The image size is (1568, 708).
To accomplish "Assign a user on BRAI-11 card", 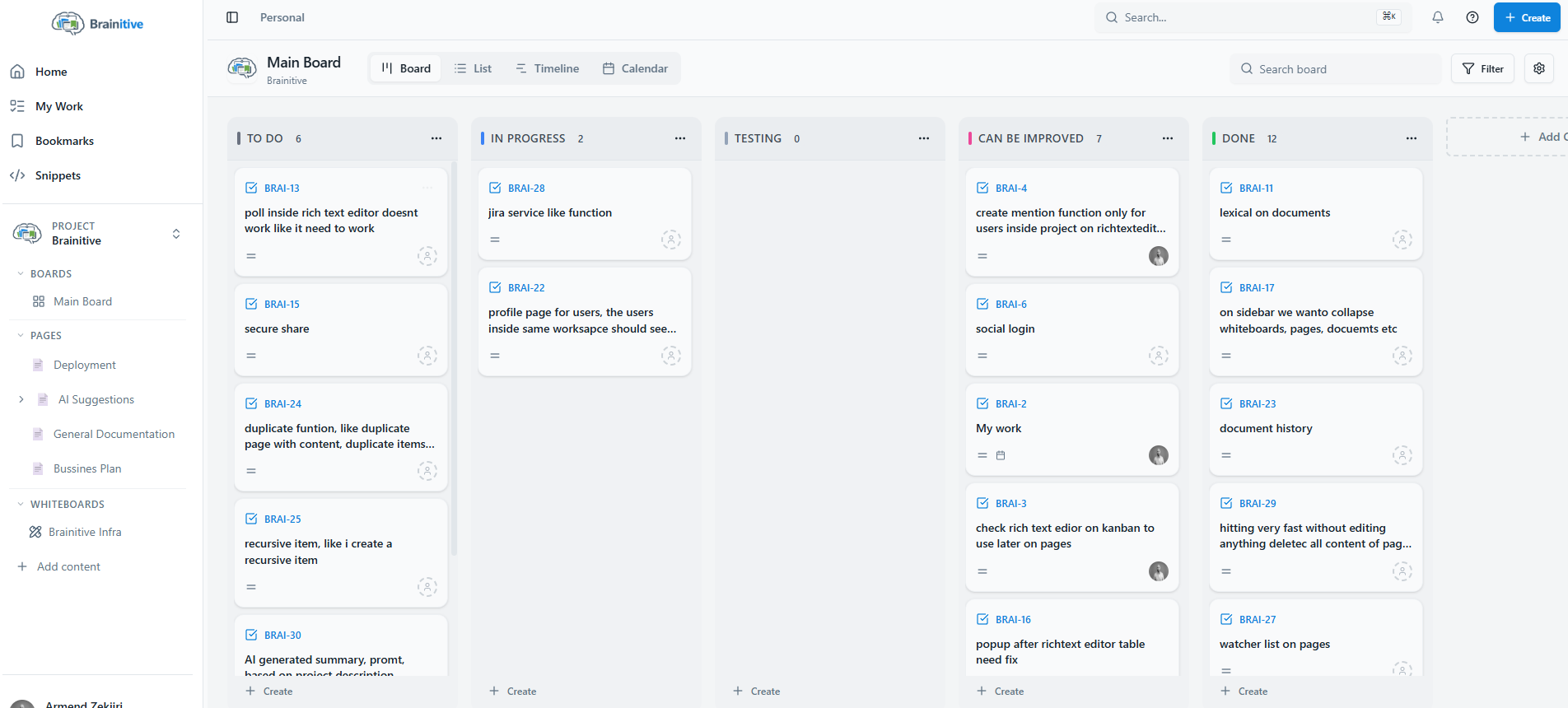I will tap(1402, 240).
